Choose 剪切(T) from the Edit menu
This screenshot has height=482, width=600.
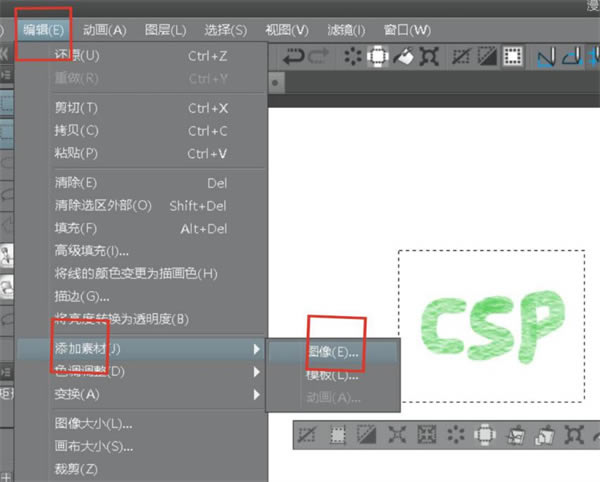tap(141, 108)
